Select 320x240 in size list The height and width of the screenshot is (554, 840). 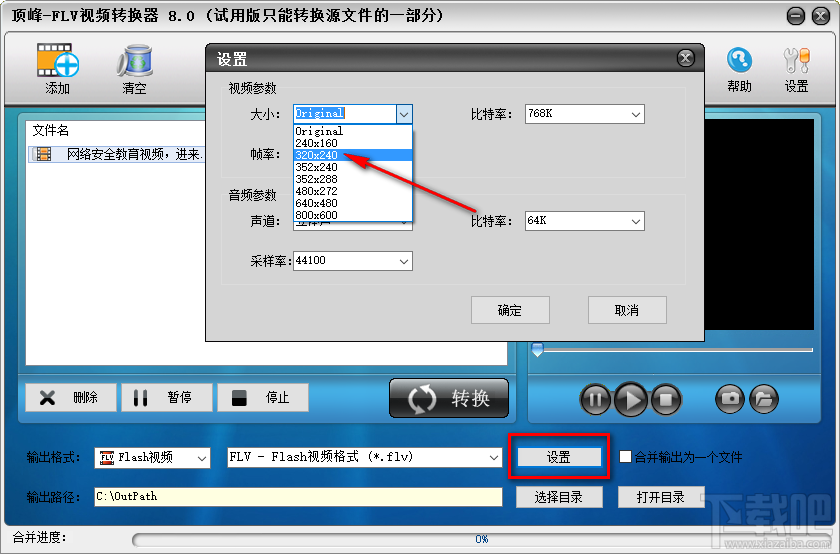pos(353,155)
